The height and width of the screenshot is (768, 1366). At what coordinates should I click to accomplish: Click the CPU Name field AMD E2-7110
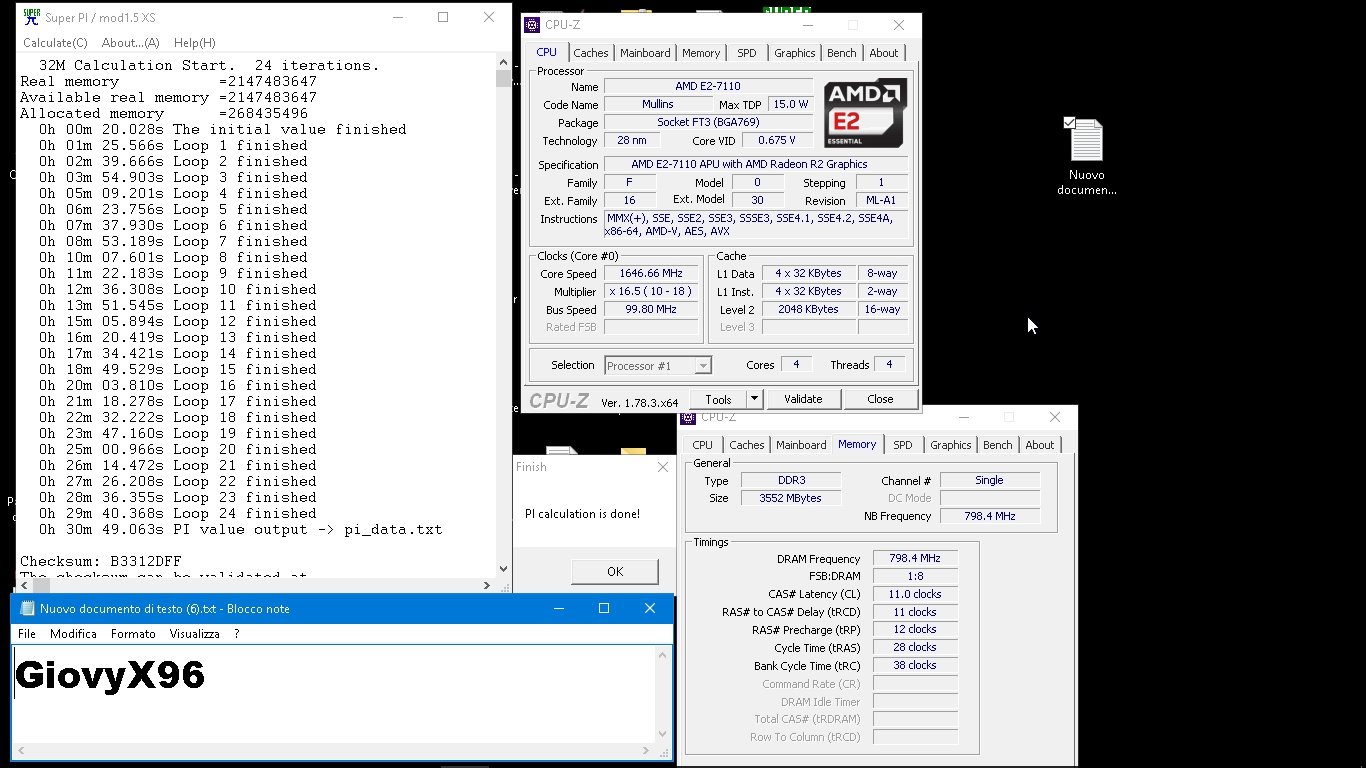point(708,87)
